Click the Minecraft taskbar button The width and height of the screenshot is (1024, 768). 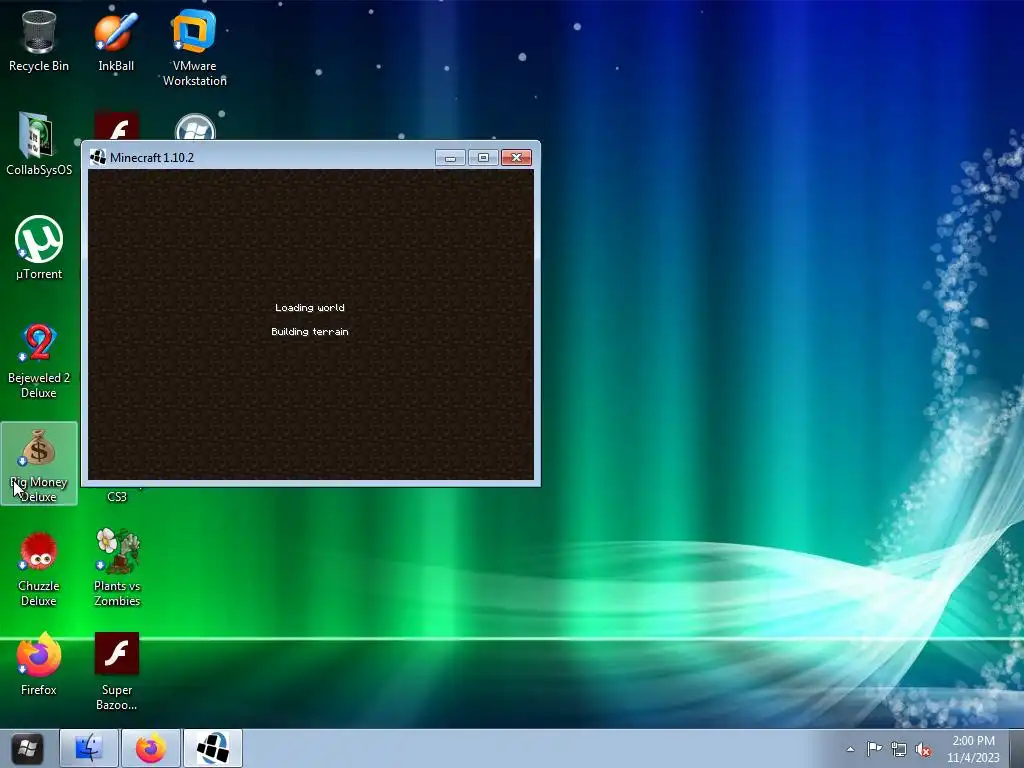[x=213, y=748]
